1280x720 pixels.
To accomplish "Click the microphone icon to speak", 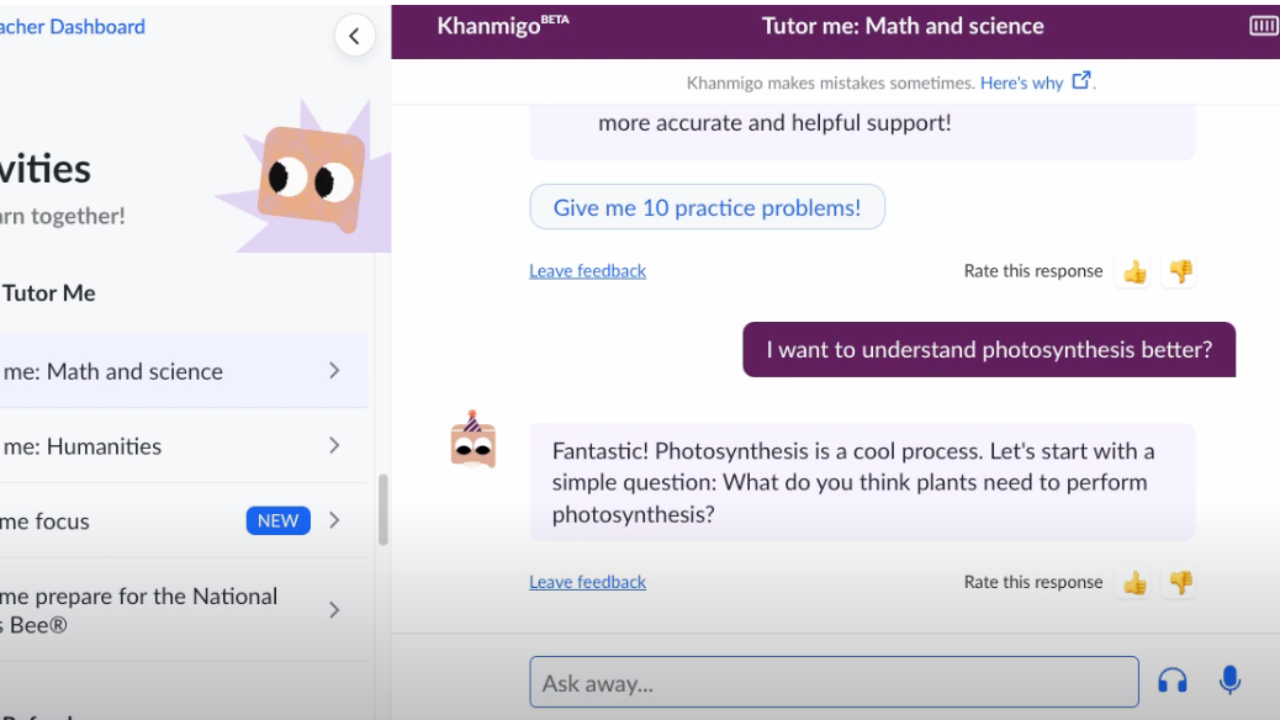I will [x=1229, y=681].
